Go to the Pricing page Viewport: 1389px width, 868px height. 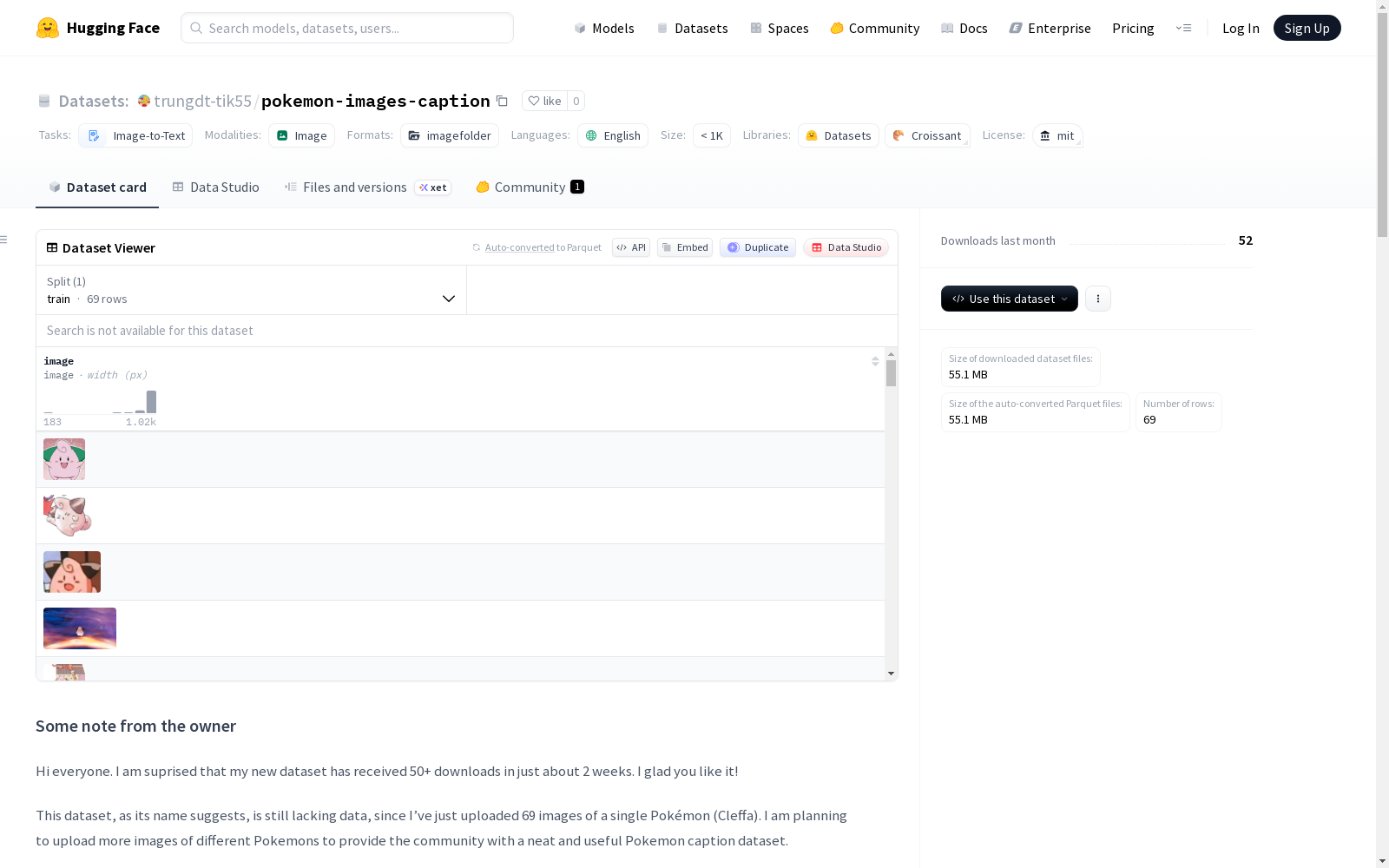[x=1133, y=28]
